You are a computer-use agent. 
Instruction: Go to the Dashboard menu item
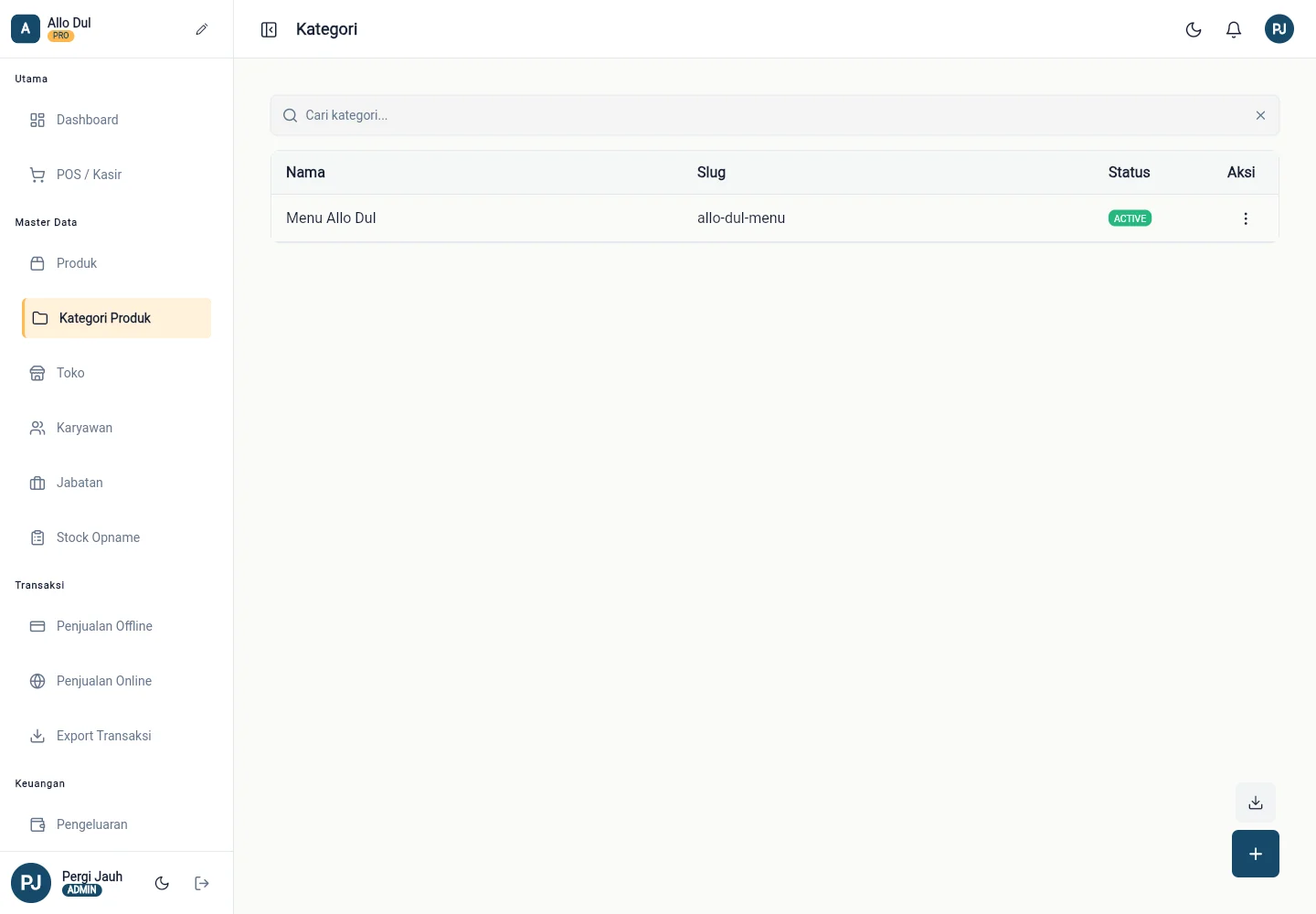coord(116,120)
